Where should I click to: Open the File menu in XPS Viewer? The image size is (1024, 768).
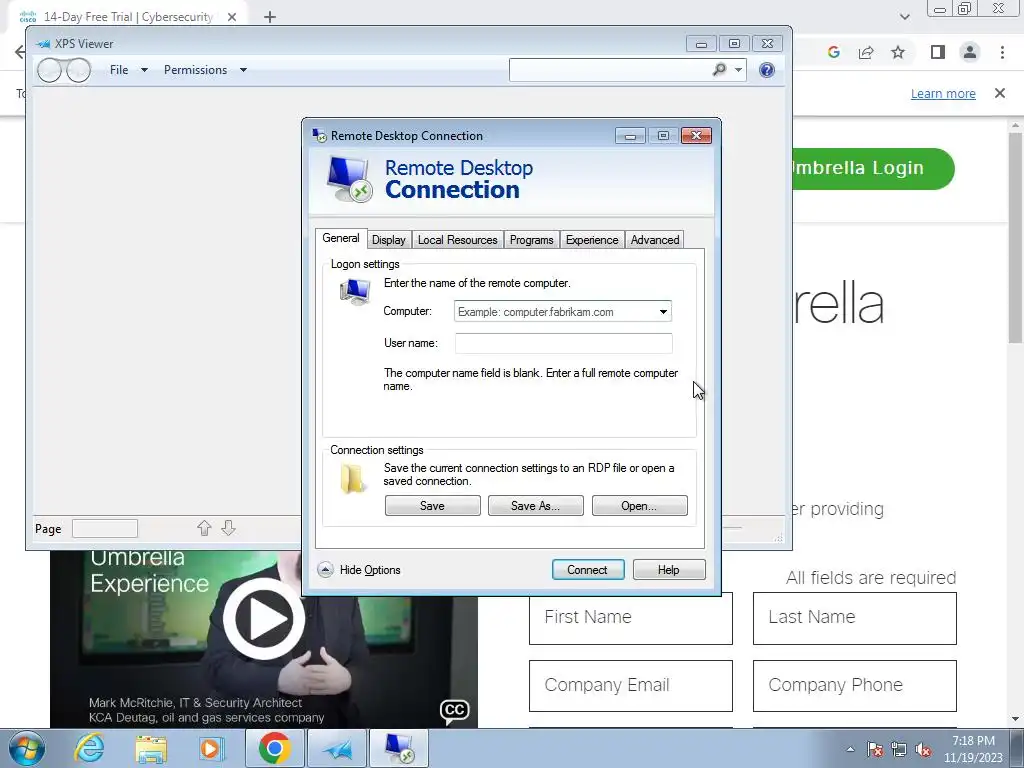coord(128,70)
